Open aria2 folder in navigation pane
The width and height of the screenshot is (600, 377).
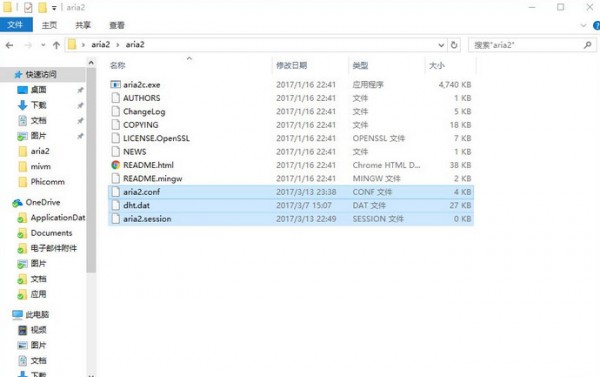tap(40, 151)
